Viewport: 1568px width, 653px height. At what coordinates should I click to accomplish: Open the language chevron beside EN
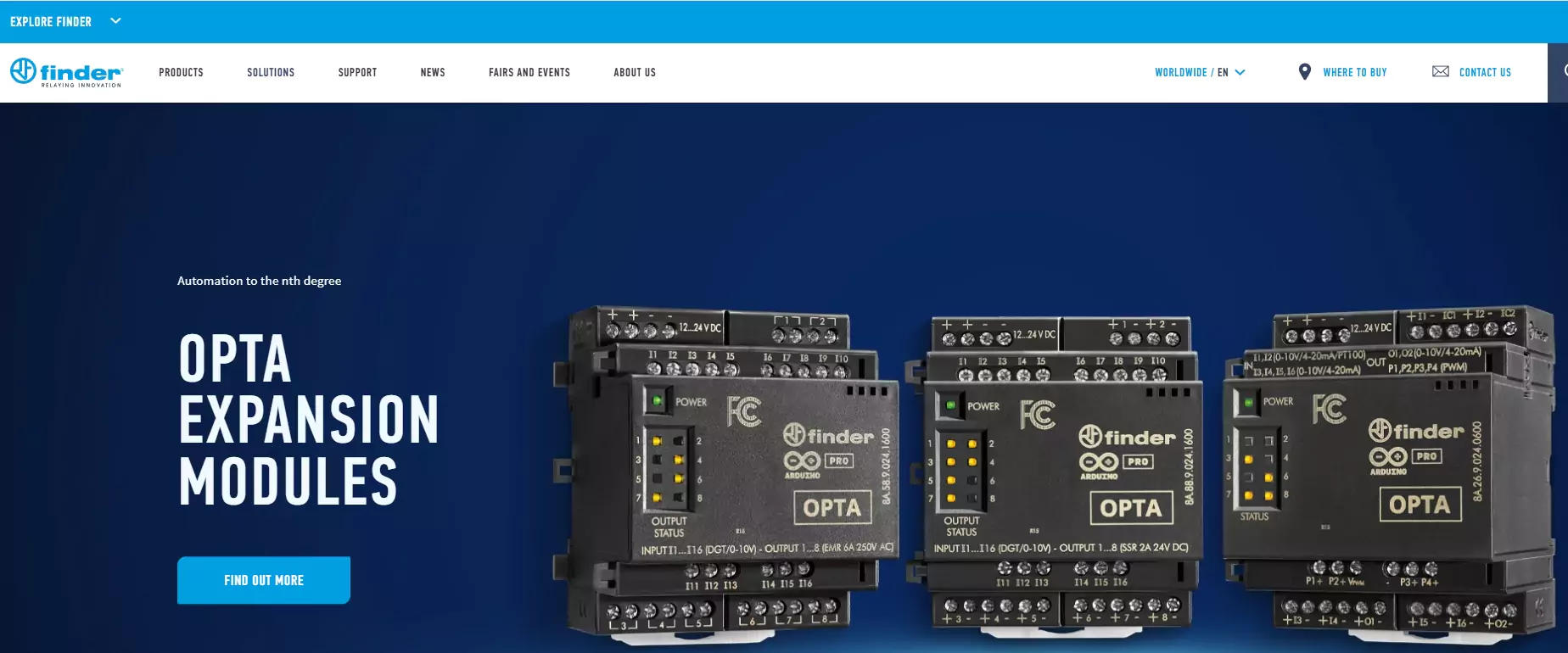click(x=1240, y=72)
